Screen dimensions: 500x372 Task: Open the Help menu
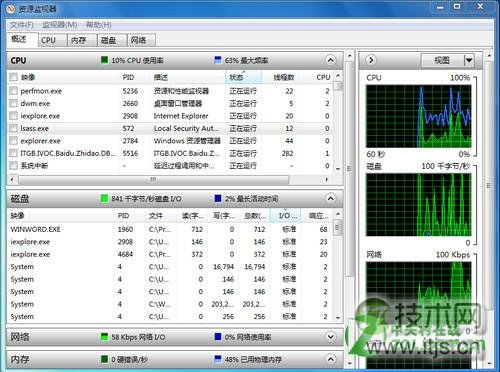[99, 25]
